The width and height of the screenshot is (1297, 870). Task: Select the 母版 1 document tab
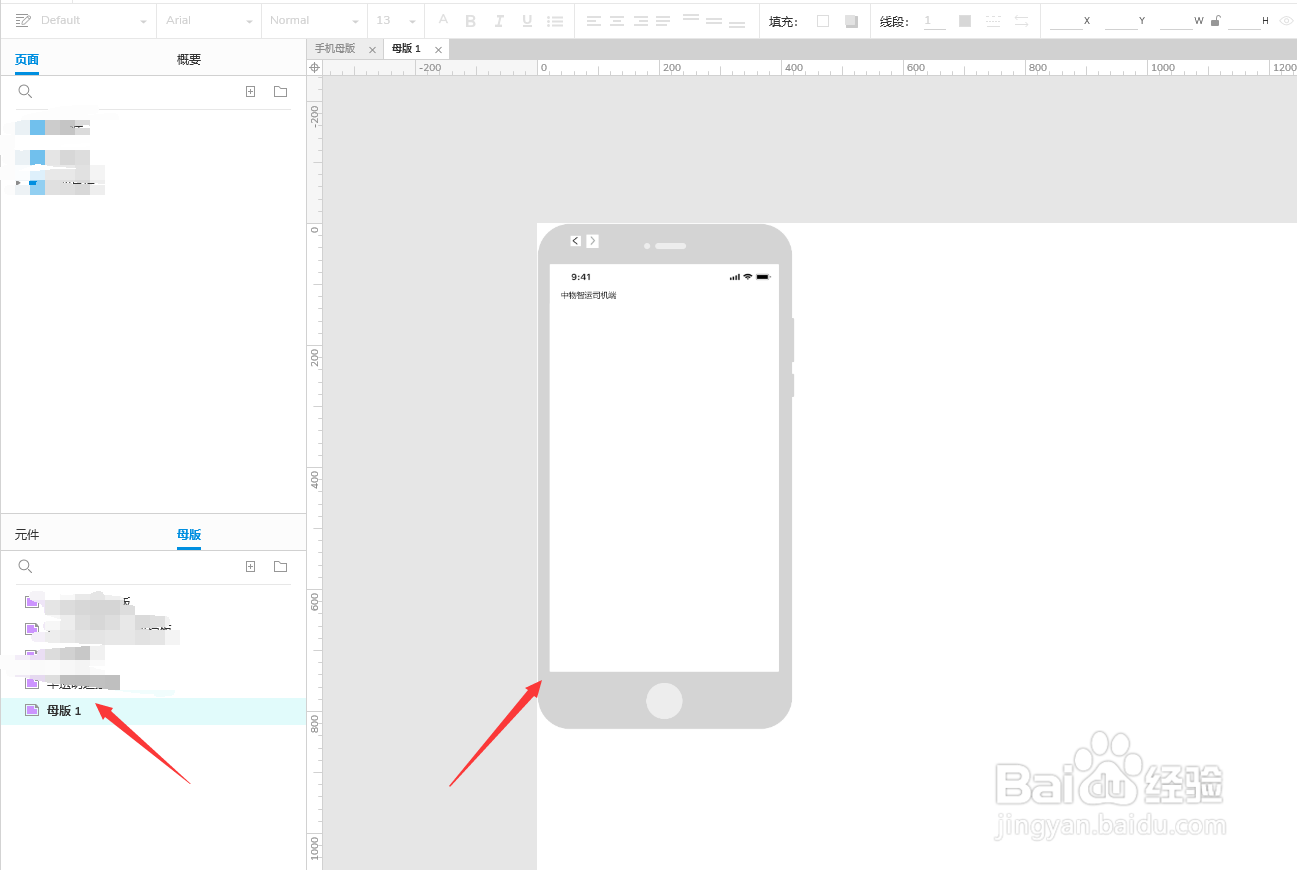[407, 49]
